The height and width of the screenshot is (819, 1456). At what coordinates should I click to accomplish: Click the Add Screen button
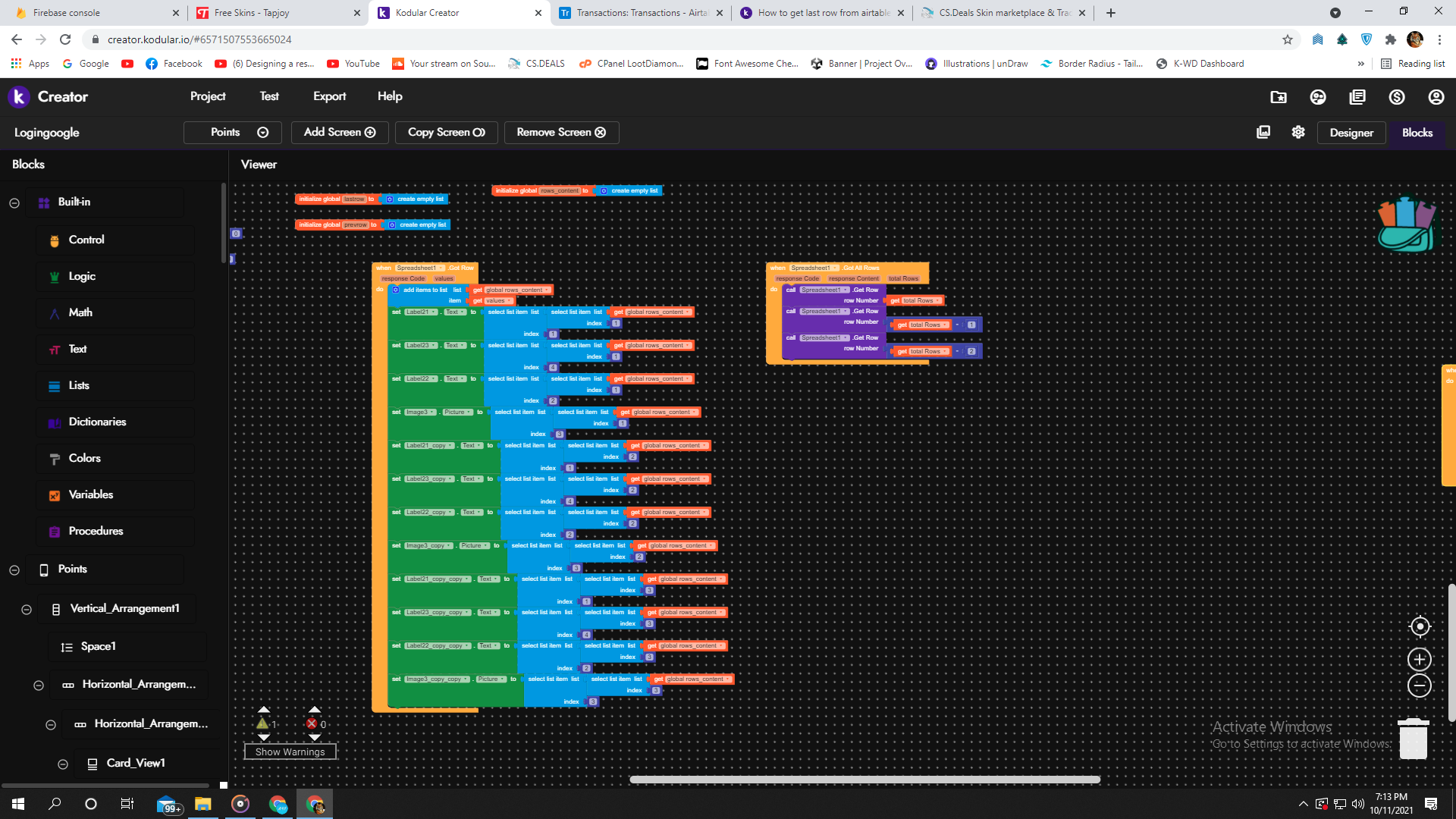pos(340,132)
